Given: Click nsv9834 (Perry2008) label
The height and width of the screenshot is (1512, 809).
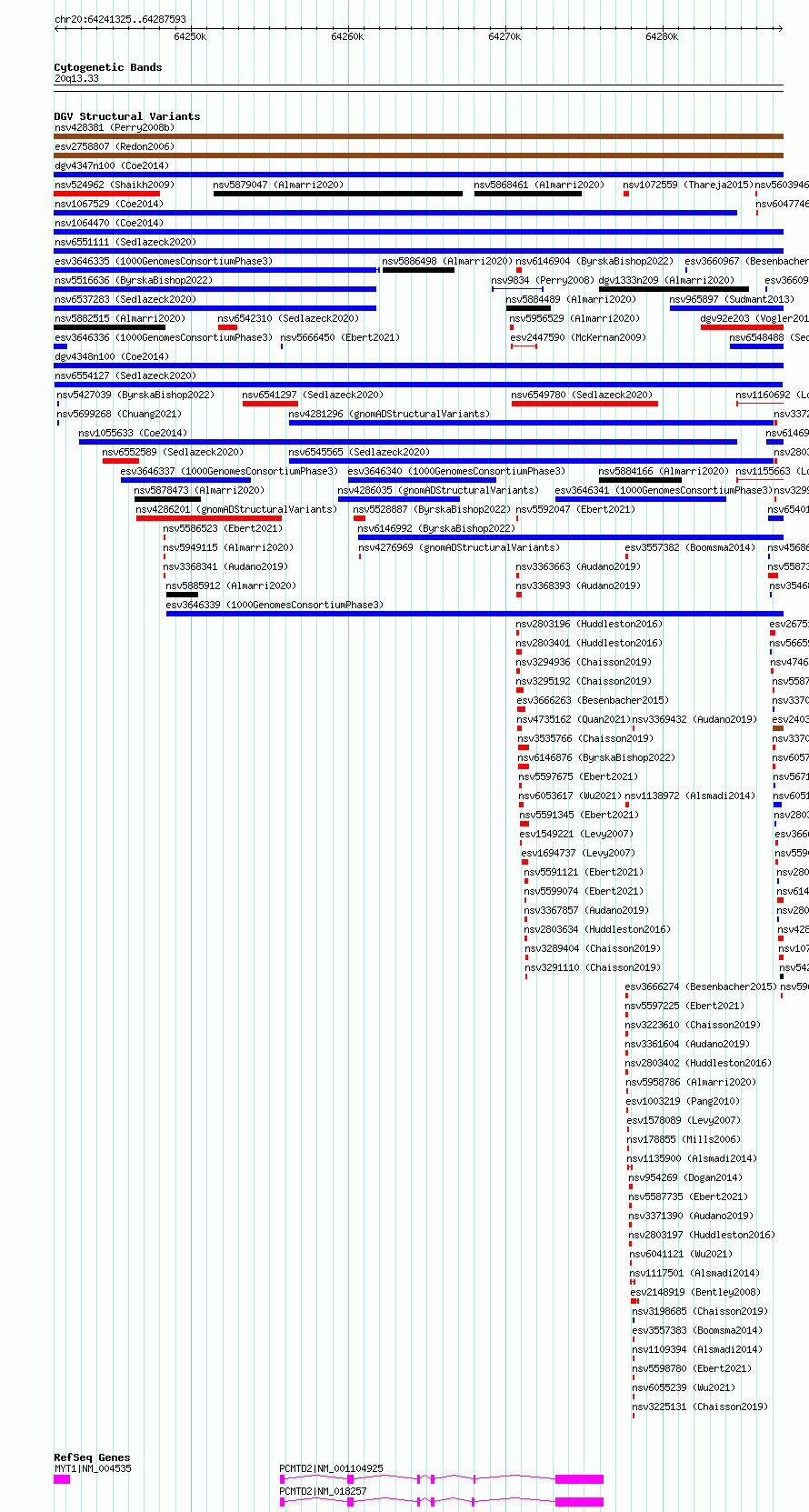Looking at the screenshot, I should (543, 280).
